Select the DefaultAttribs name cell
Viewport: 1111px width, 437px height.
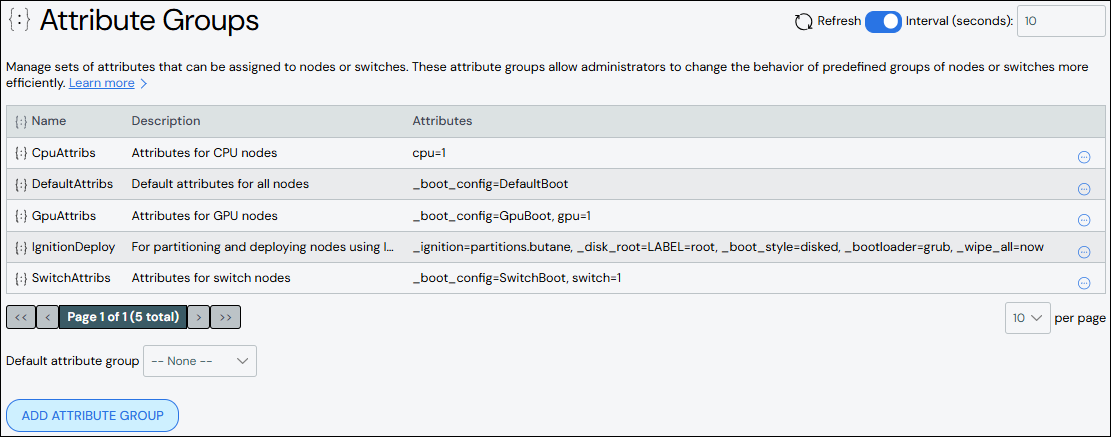pos(72,184)
